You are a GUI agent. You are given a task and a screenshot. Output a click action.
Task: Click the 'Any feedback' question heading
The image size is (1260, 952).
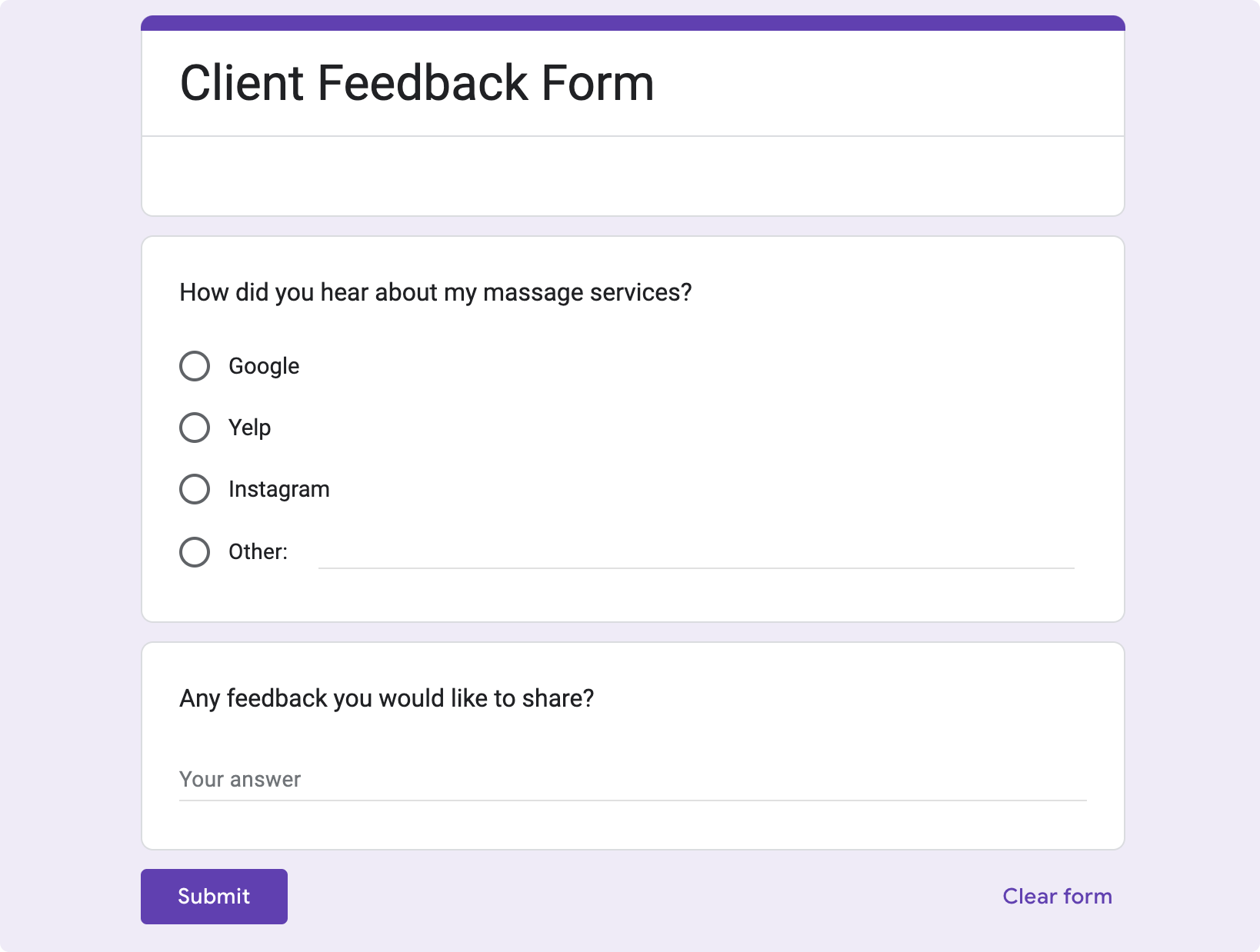tap(386, 698)
